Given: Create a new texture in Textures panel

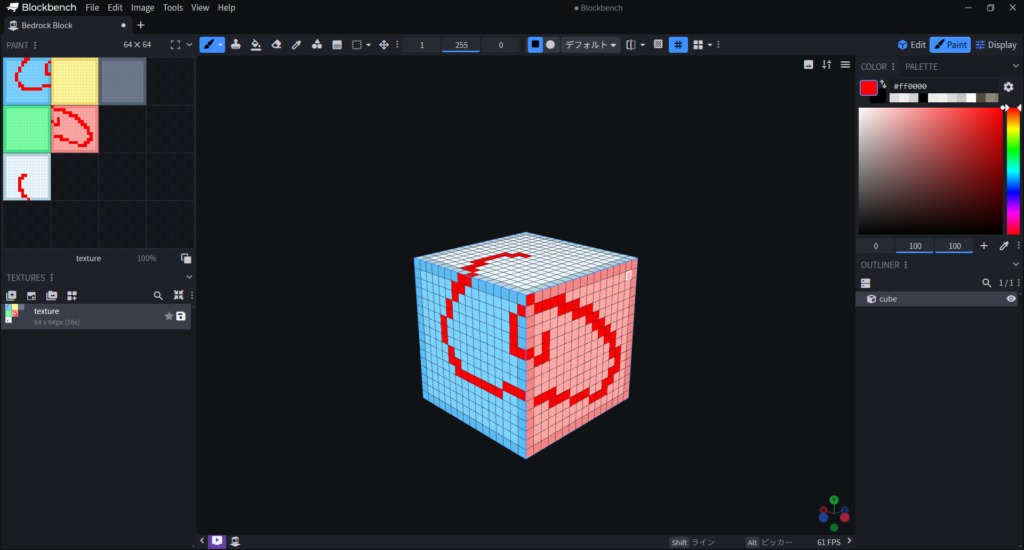Looking at the screenshot, I should tap(12, 296).
